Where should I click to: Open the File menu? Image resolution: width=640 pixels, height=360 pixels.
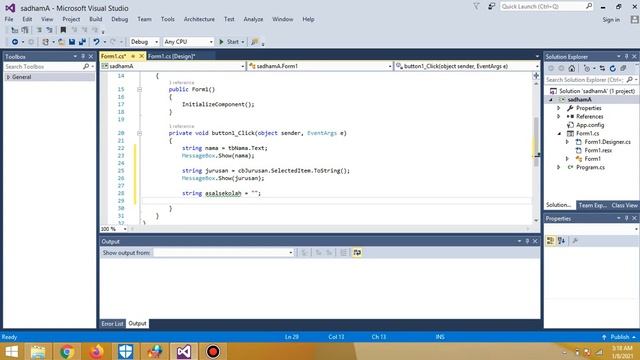coord(9,19)
